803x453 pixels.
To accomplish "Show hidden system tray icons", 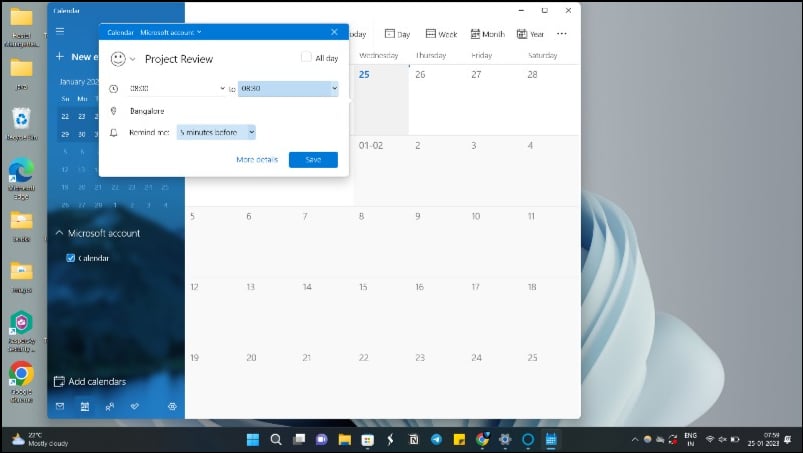I will (x=635, y=440).
